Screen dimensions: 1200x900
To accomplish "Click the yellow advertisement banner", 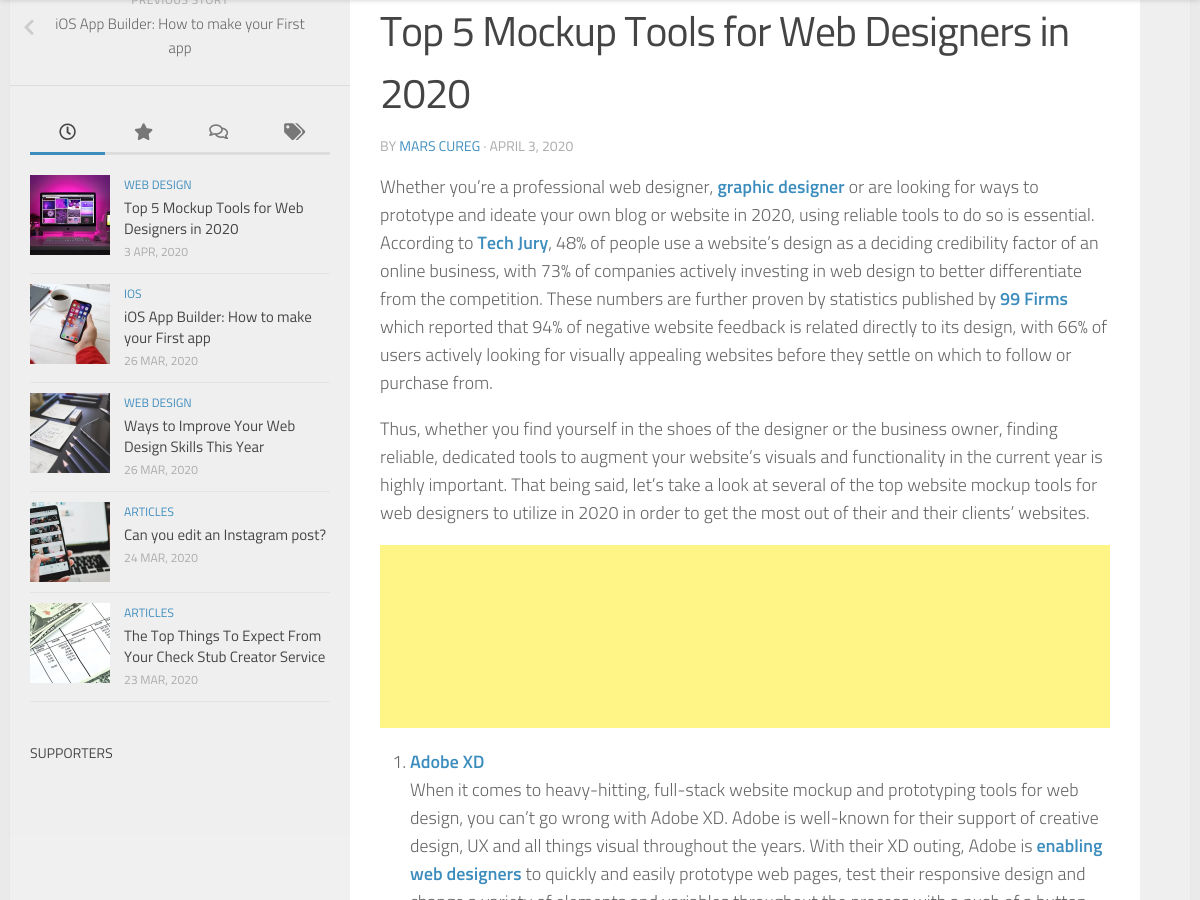I will [744, 636].
